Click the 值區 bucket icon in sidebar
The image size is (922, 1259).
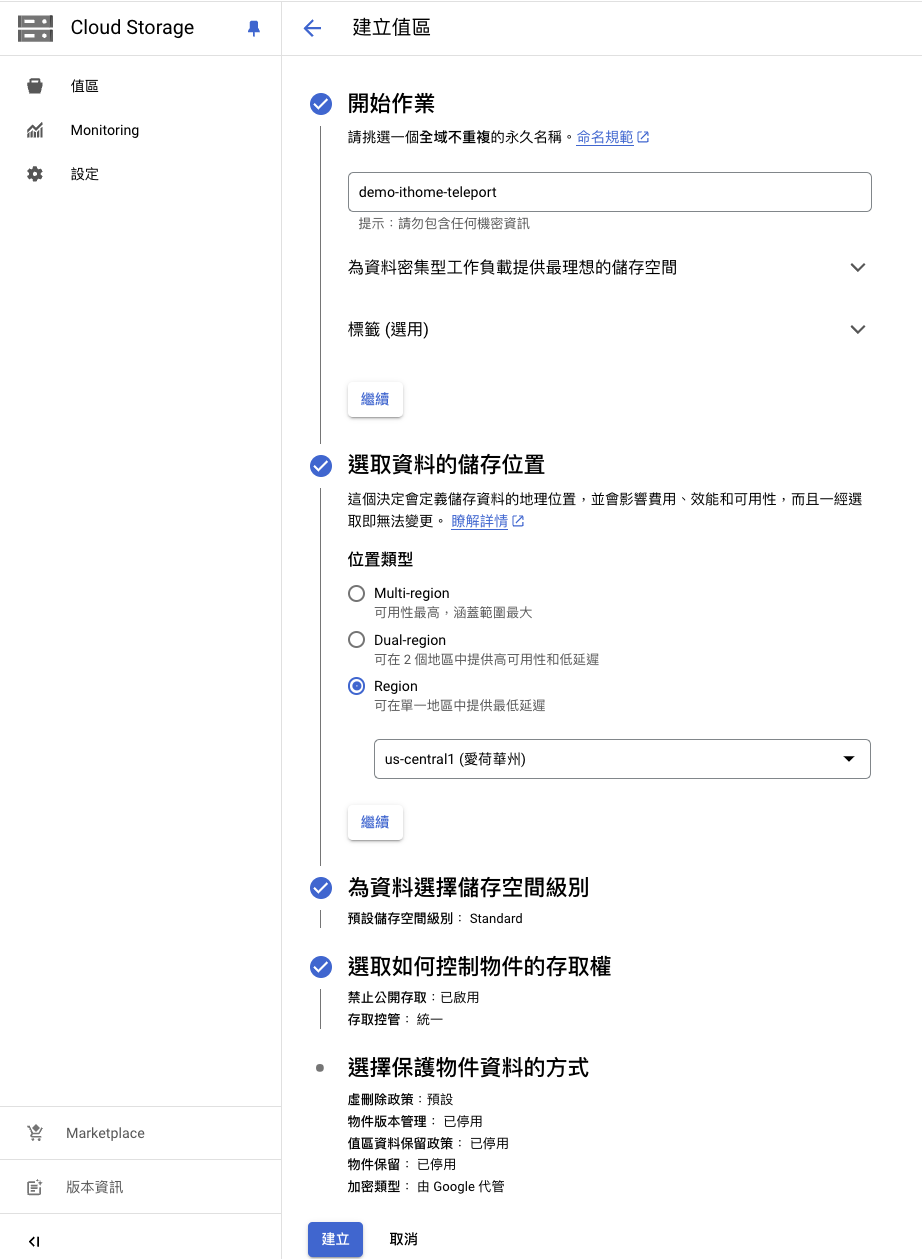point(35,86)
